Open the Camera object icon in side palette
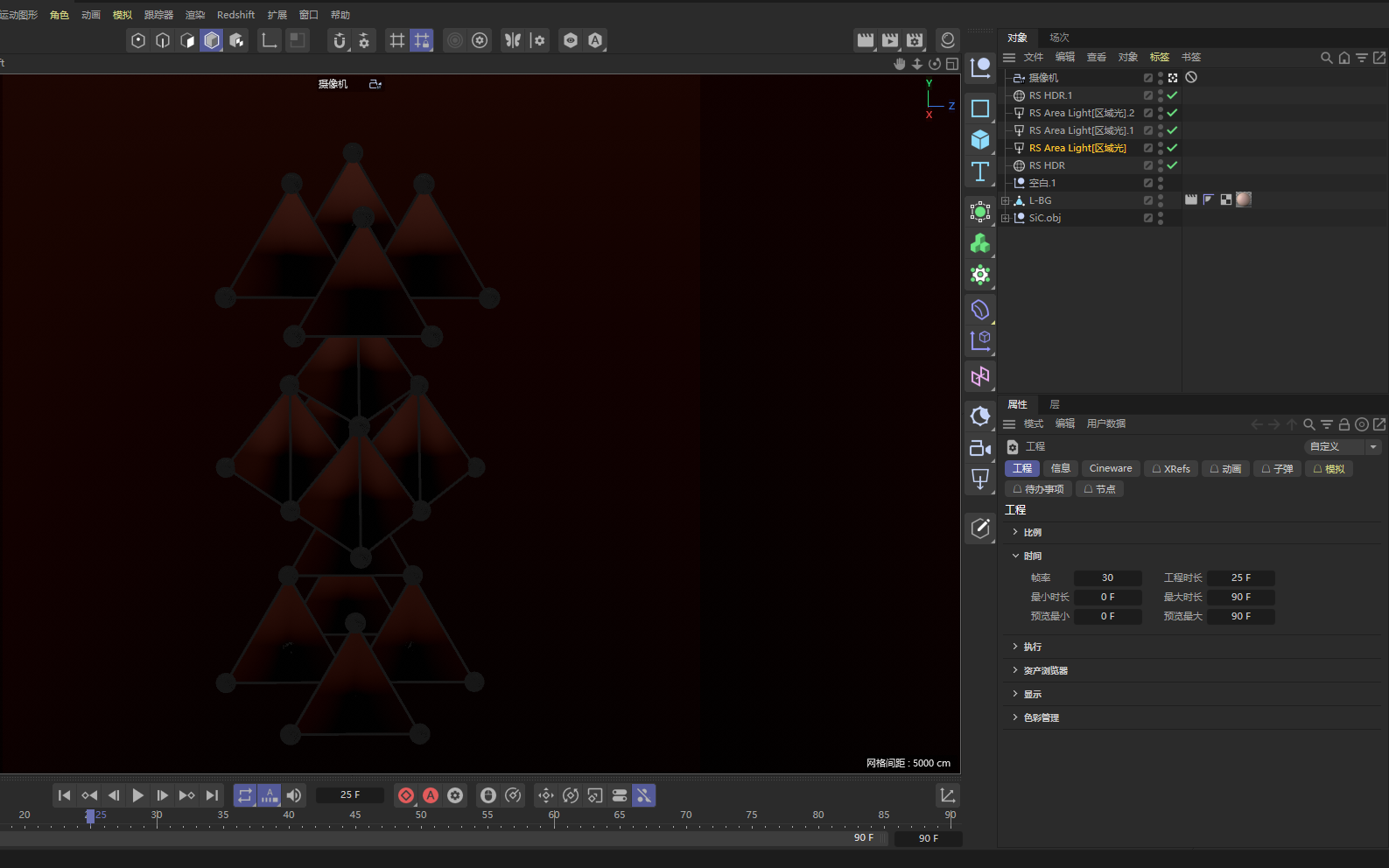The image size is (1389, 868). click(980, 448)
